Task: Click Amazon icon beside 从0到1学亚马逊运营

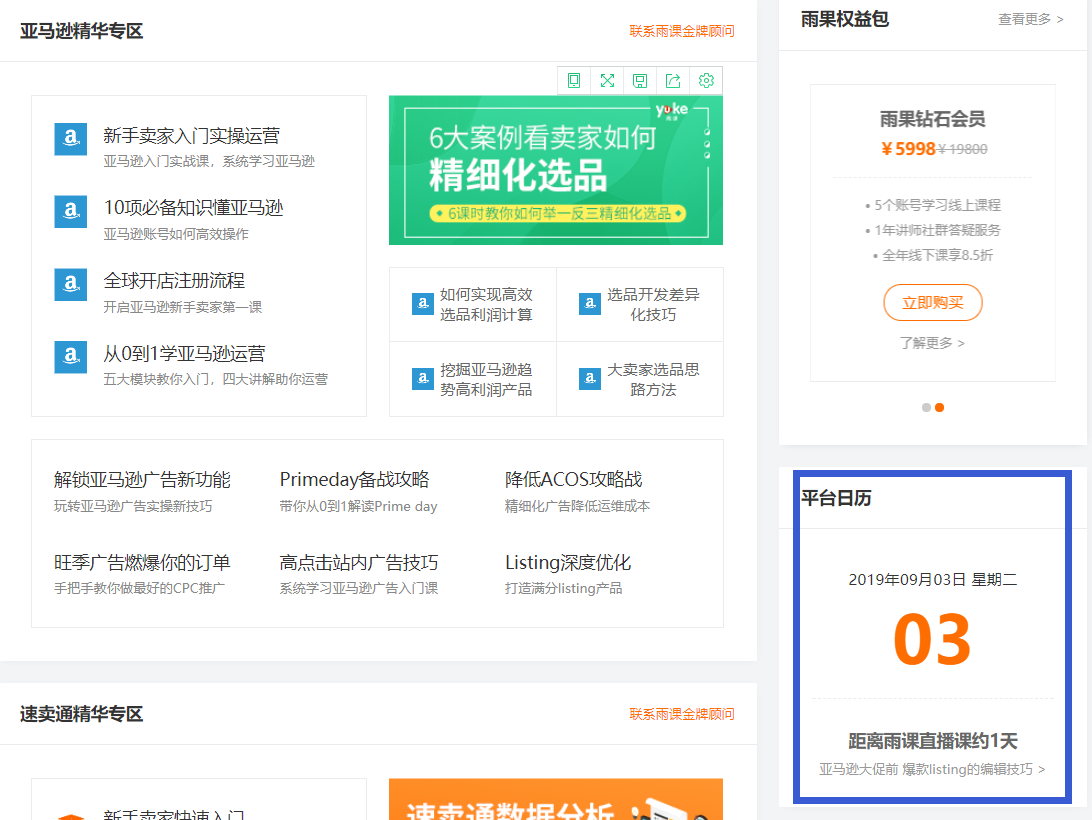Action: pyautogui.click(x=71, y=357)
